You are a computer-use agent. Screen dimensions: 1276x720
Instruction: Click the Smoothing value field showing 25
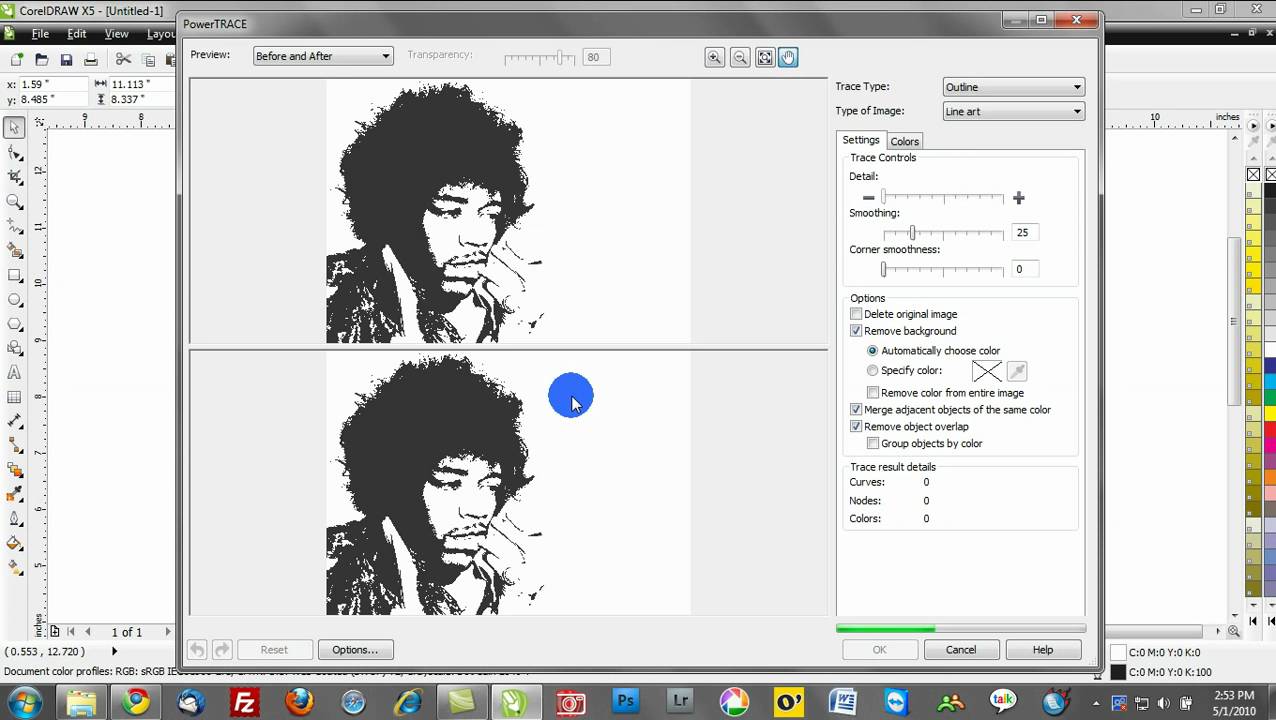click(x=1025, y=232)
